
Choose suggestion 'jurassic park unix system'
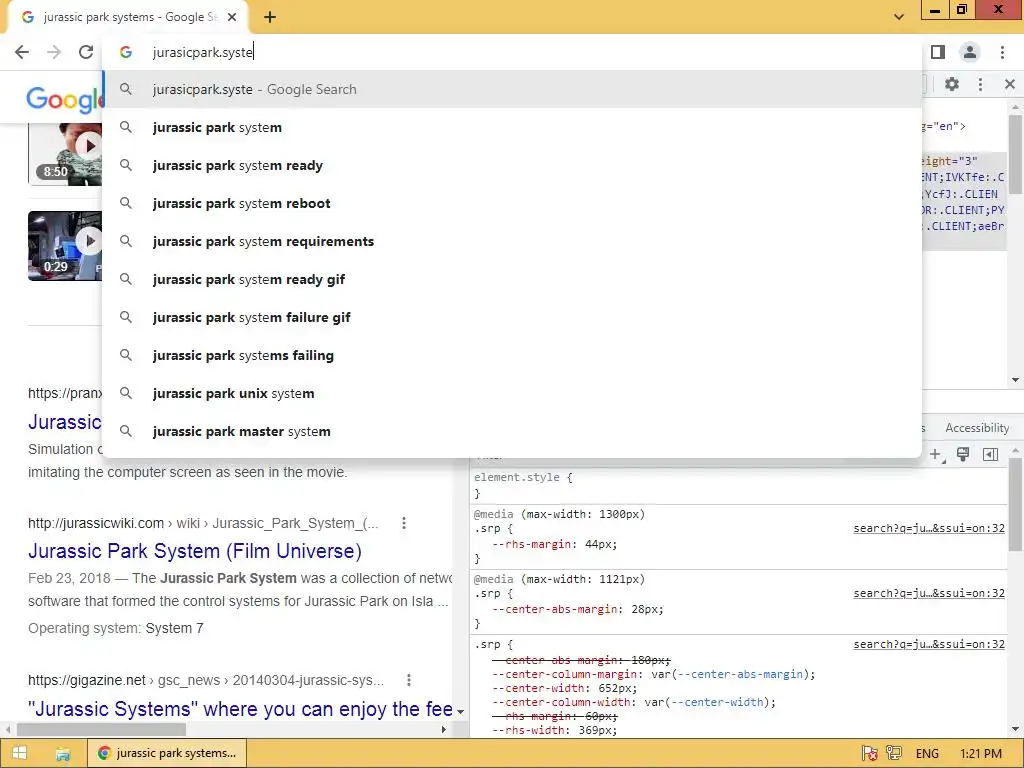[x=512, y=393]
